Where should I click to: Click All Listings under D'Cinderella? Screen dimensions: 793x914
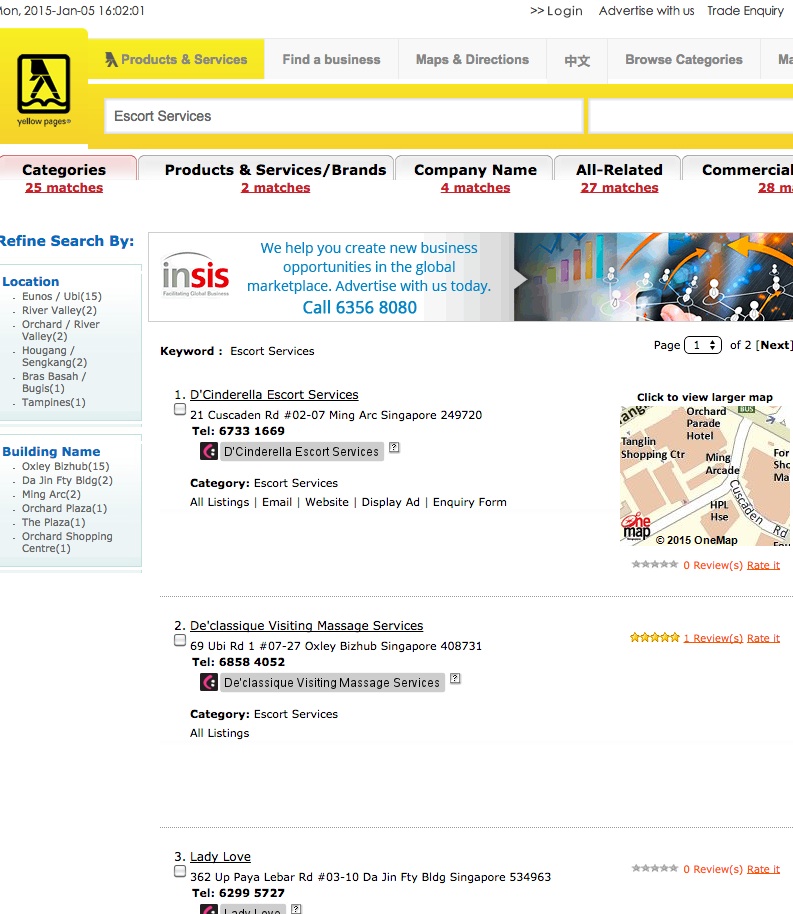[219, 502]
